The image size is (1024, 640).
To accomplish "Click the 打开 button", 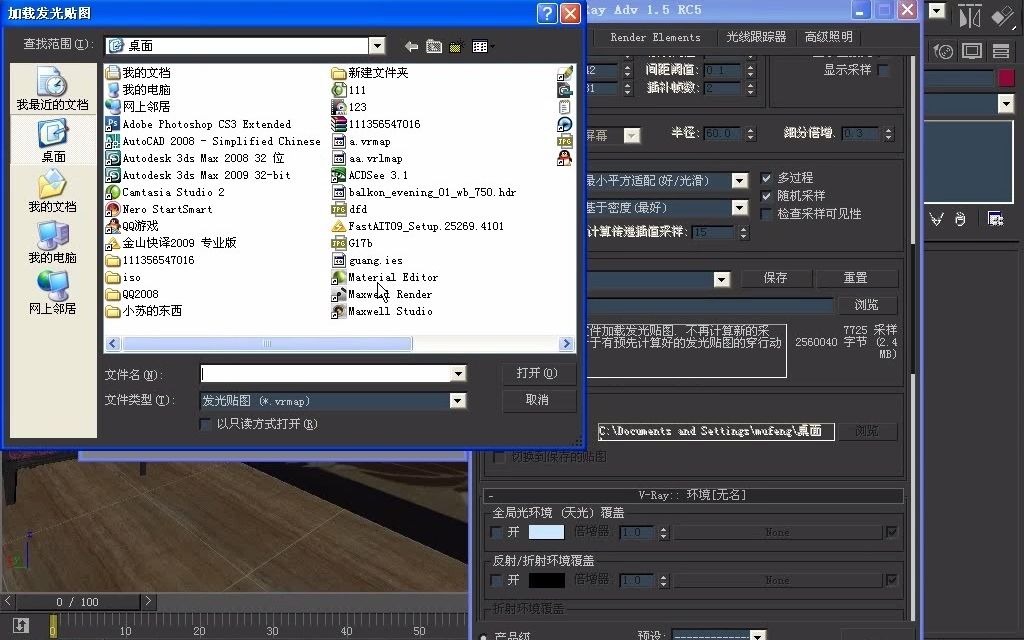I will [x=537, y=373].
